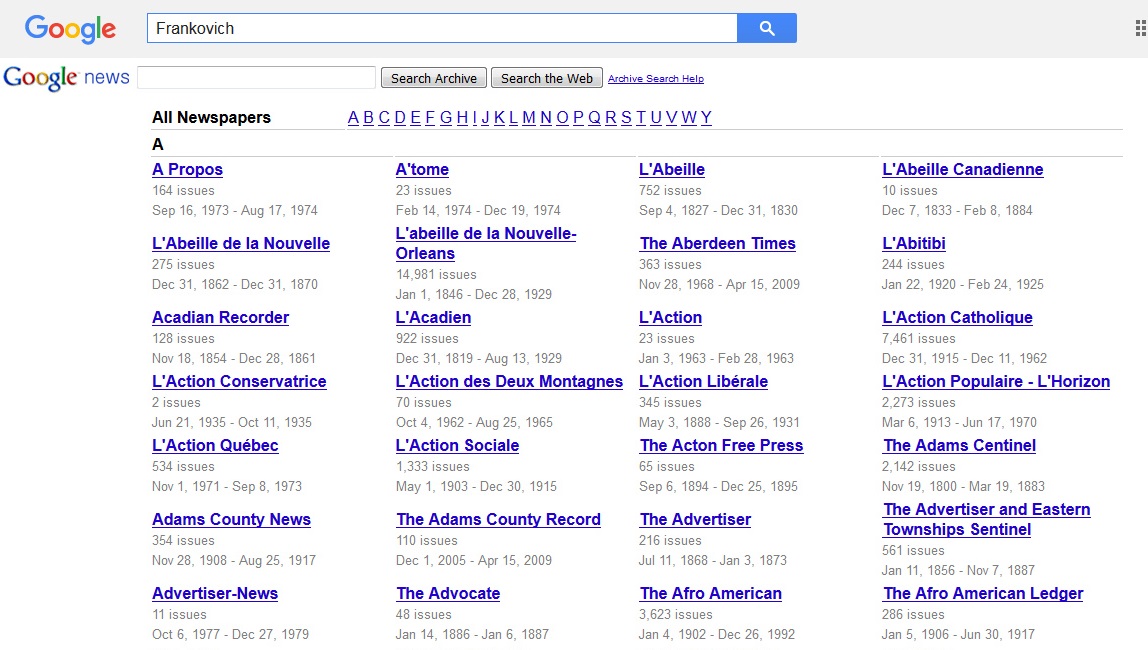Click the Google news logo

[66, 78]
